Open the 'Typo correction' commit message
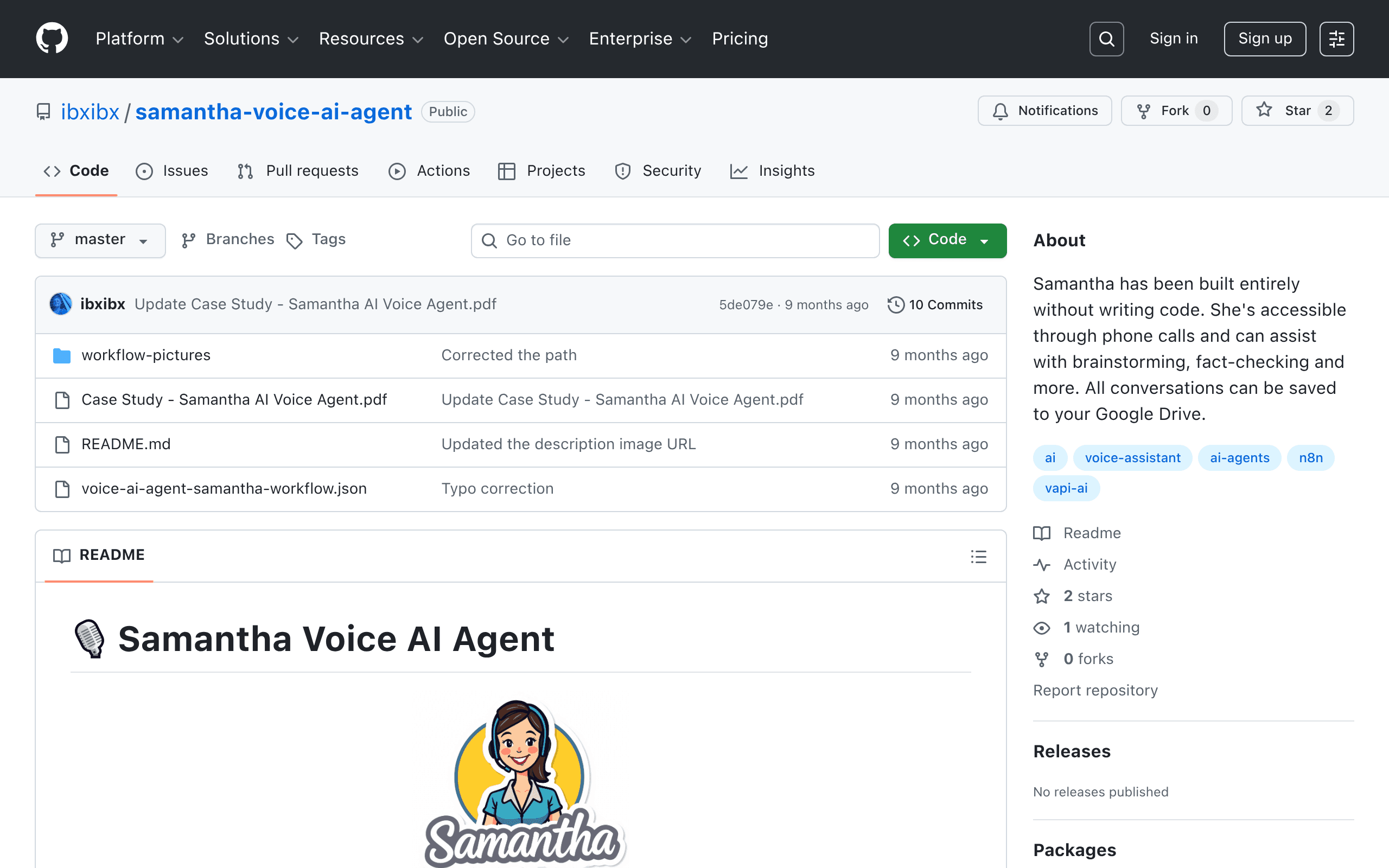The image size is (1389, 868). coord(497,489)
